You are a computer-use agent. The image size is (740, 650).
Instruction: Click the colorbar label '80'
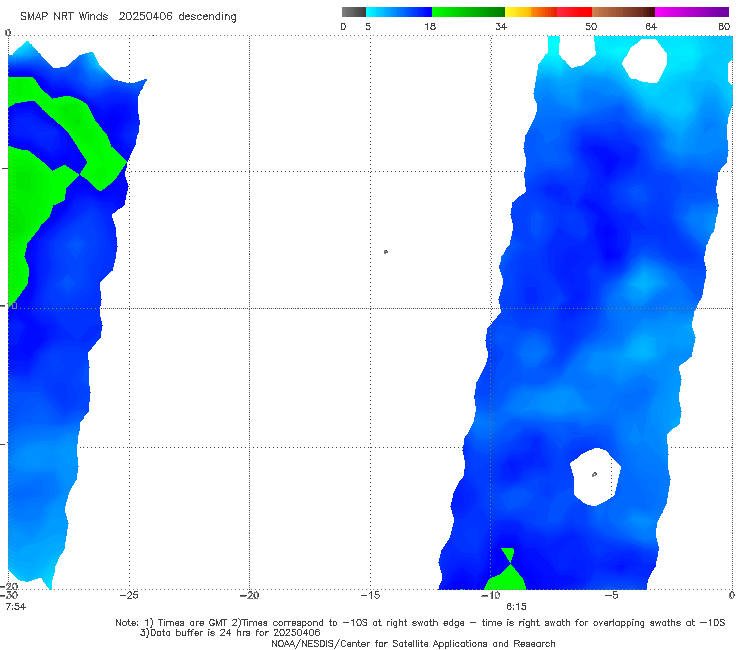[x=724, y=26]
